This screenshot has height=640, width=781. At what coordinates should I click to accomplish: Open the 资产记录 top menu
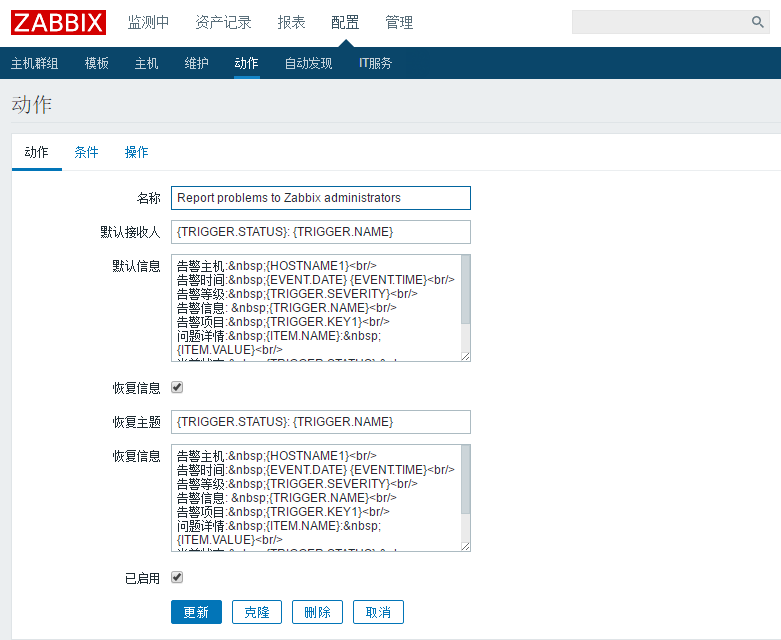click(223, 22)
